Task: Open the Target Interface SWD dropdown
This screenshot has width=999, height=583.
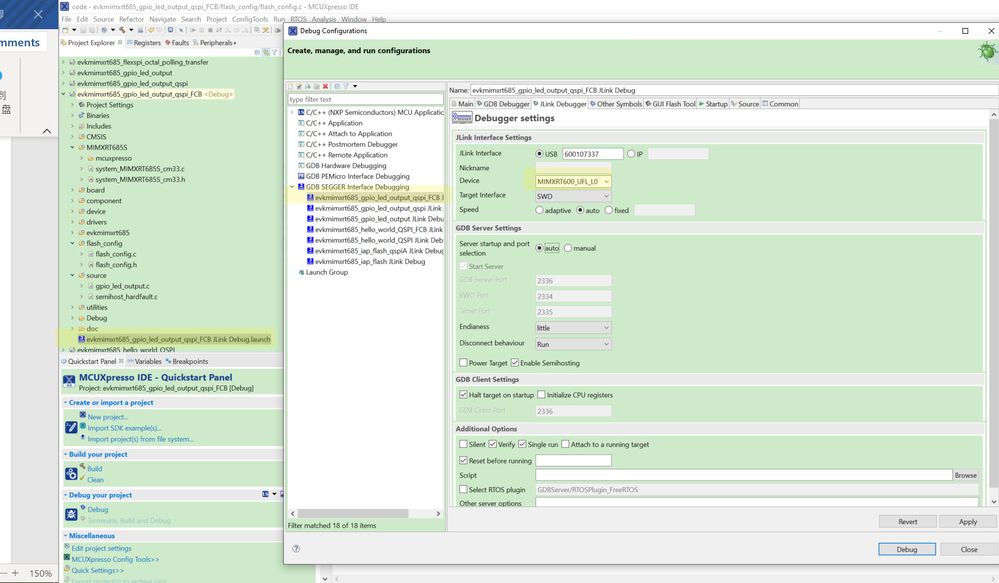Action: pos(573,196)
